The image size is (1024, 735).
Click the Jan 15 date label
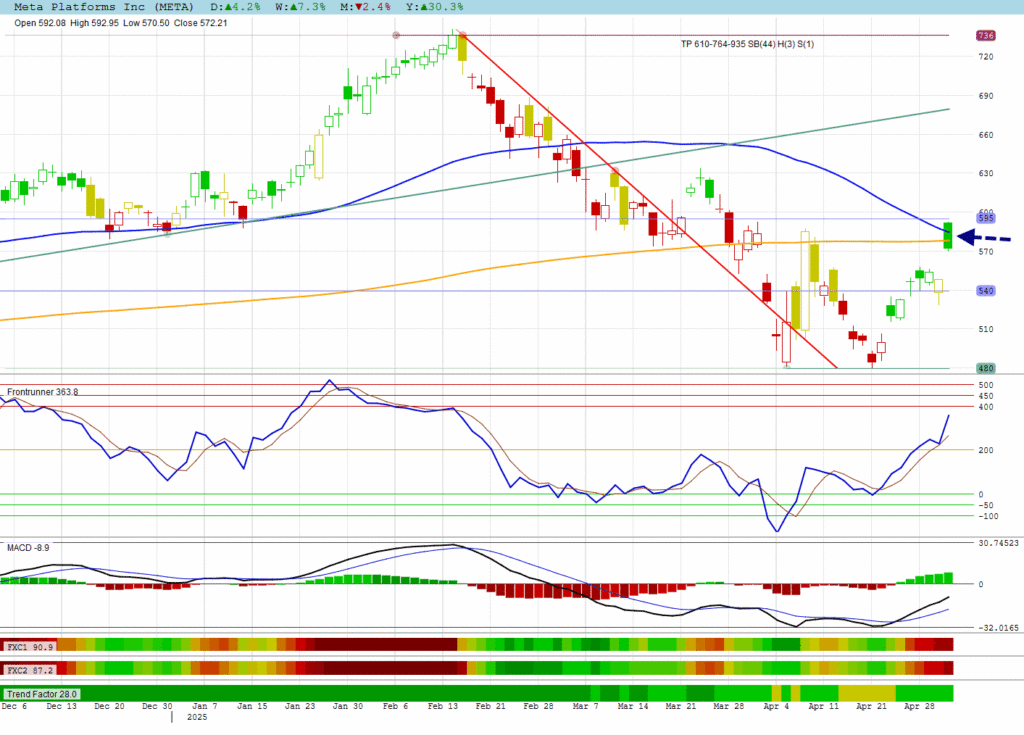pos(252,706)
